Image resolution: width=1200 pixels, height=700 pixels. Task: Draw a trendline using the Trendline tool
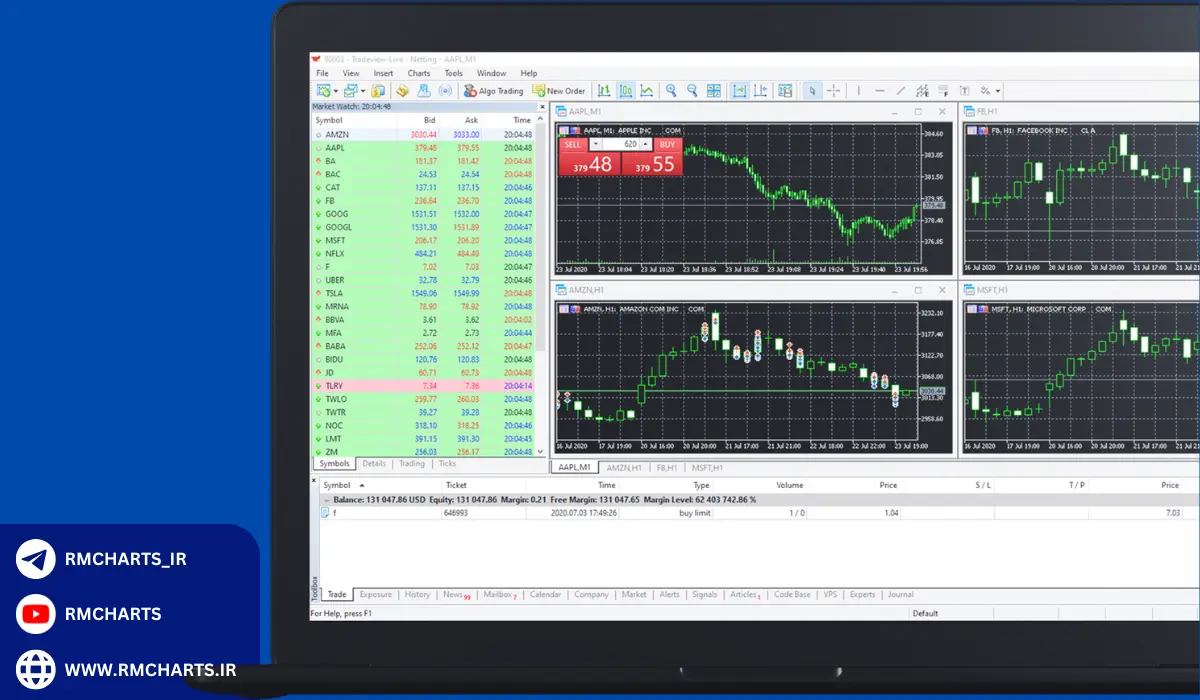[901, 91]
